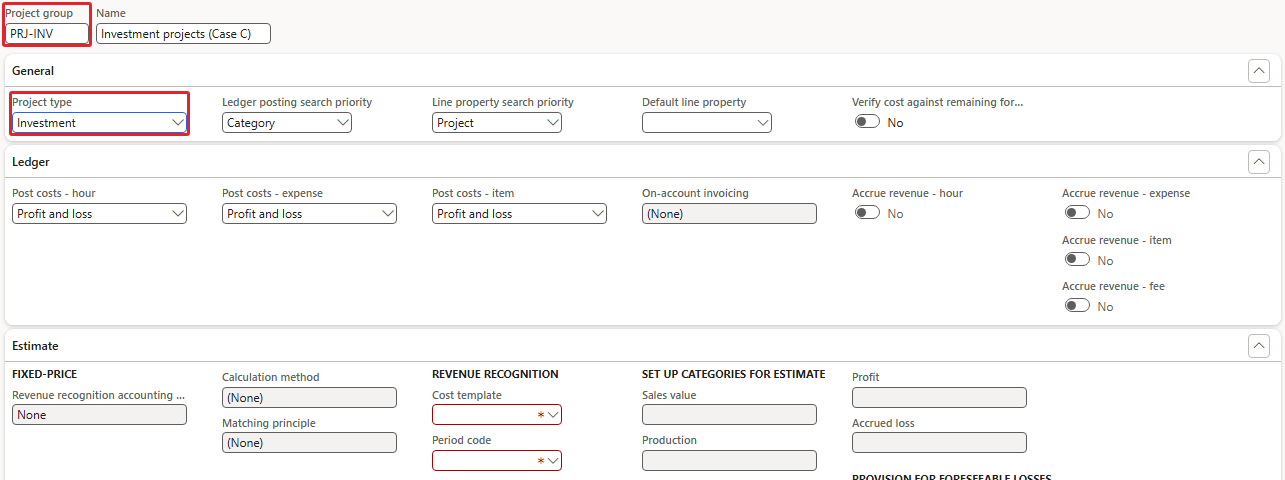Toggle Accrue revenue - fee switch
Screen dimensions: 1285x480
[1077, 305]
